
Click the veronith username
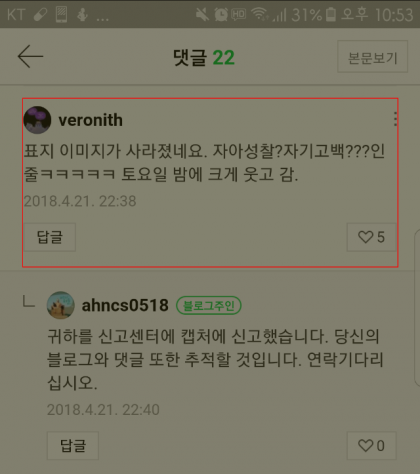[91, 120]
